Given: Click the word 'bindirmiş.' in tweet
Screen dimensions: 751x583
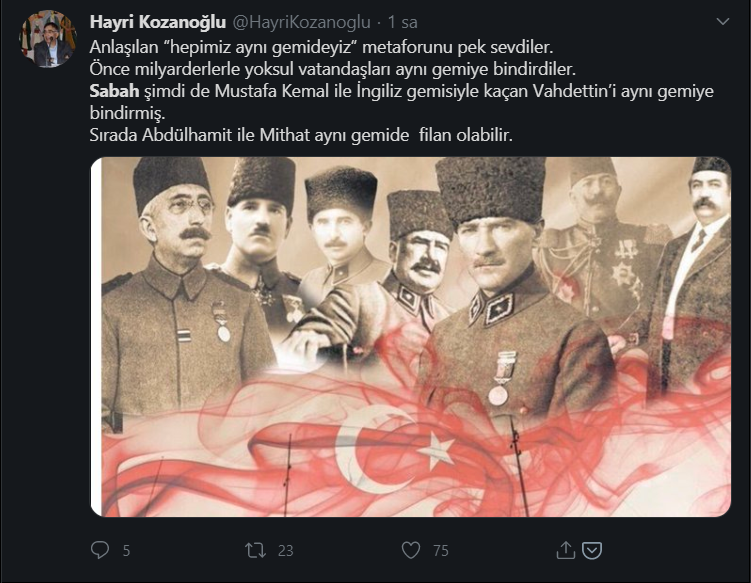Looking at the screenshot, I should coord(127,113).
